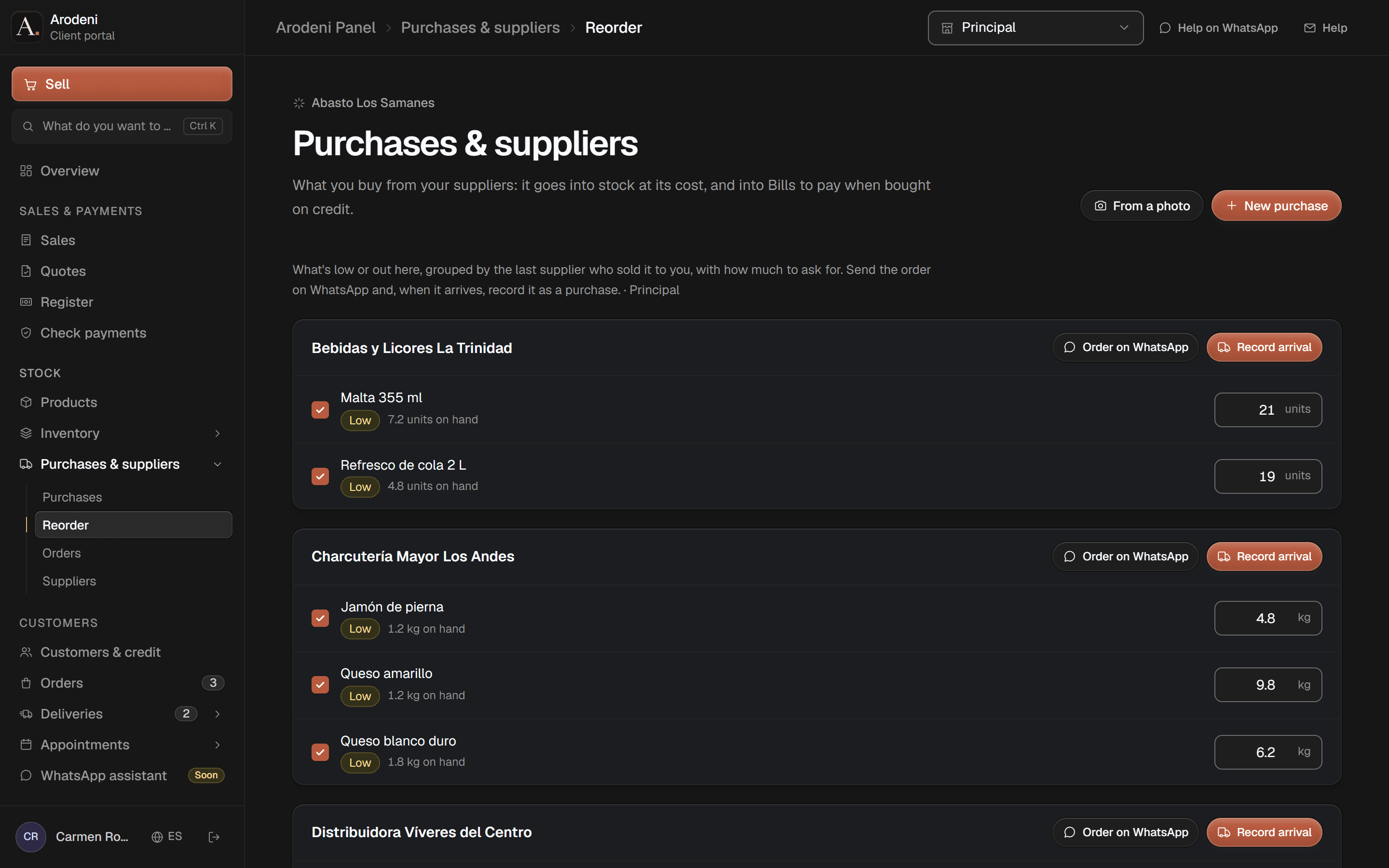Click the Customers & credit people icon
The image size is (1389, 868).
coord(26,652)
